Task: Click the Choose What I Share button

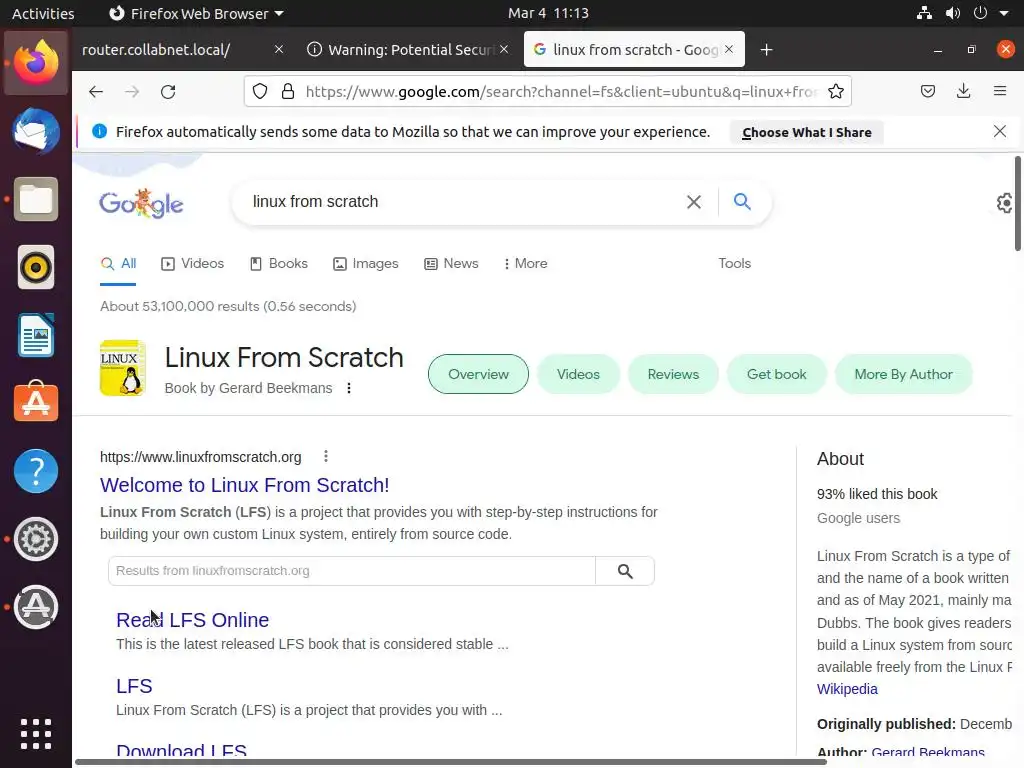Action: tap(807, 132)
